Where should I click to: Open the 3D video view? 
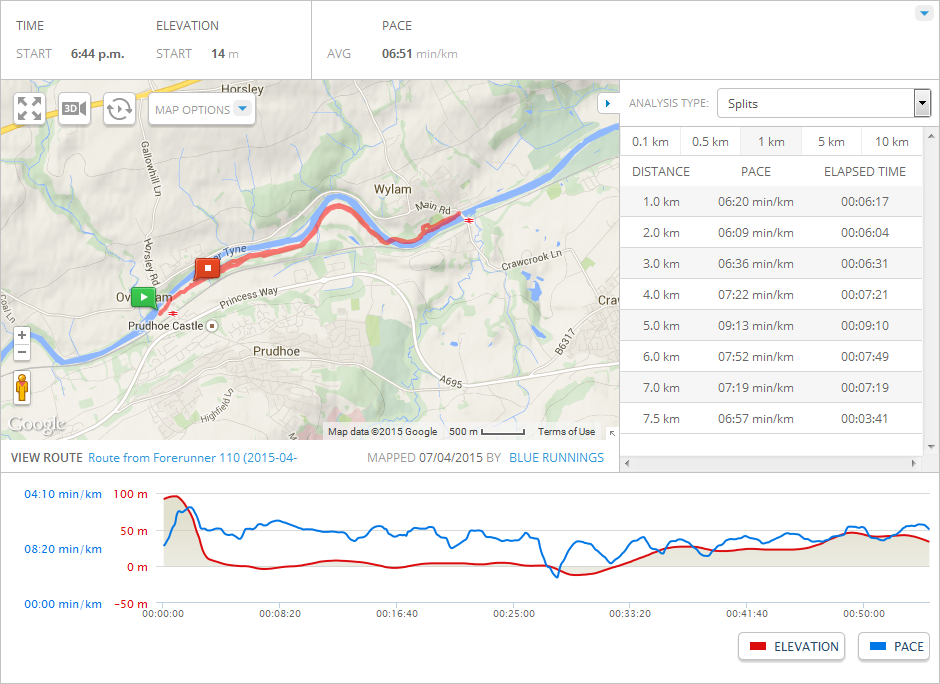click(x=74, y=109)
